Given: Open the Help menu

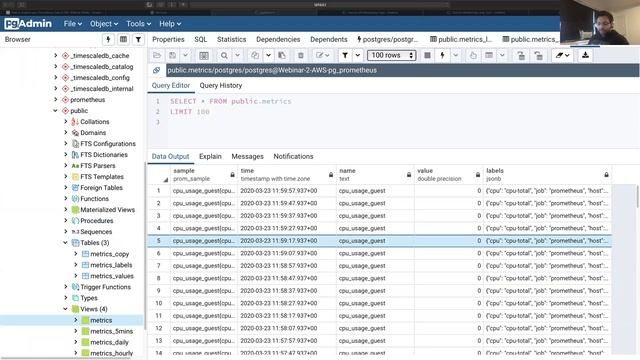Looking at the screenshot, I should point(170,24).
